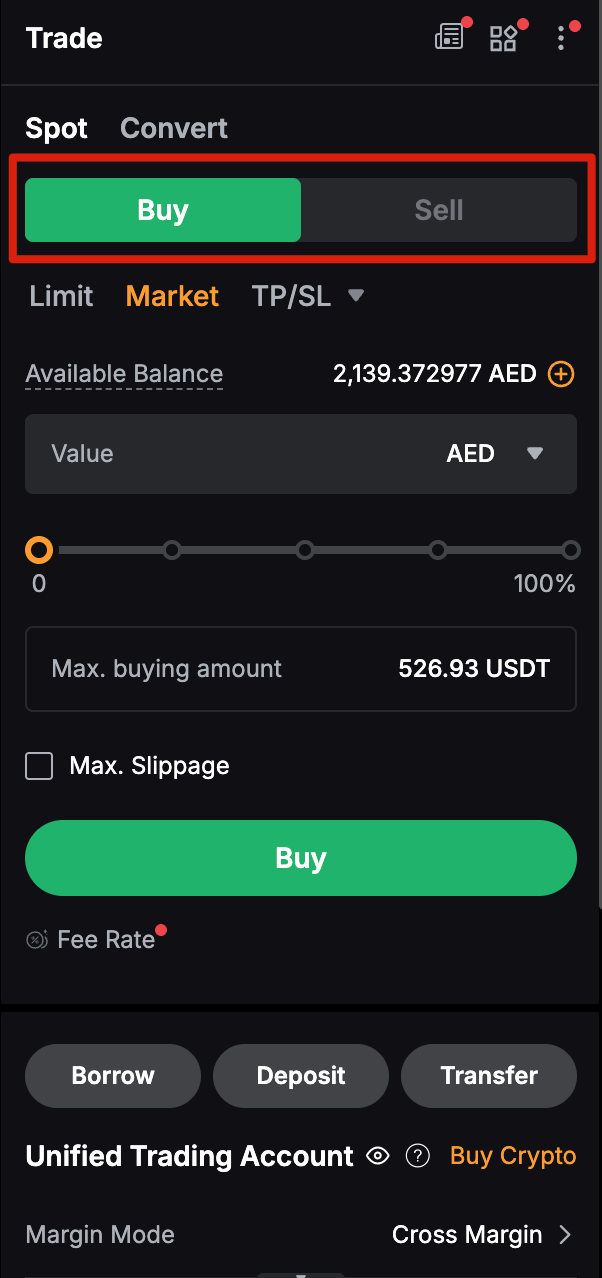Open the AED currency dropdown
The width and height of the screenshot is (602, 1278).
coord(495,453)
